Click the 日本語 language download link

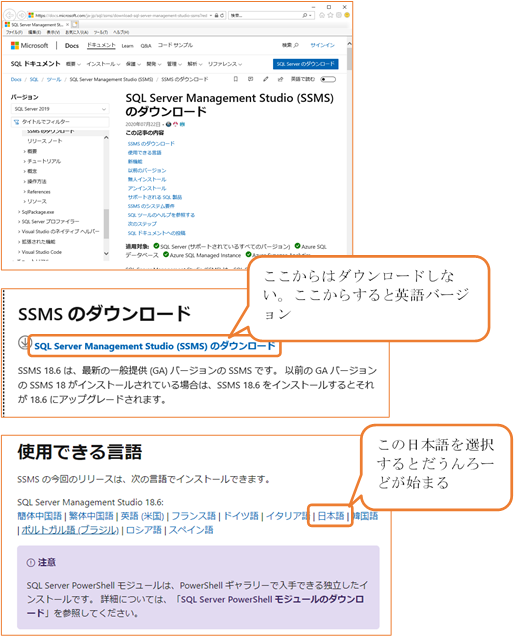click(x=331, y=516)
